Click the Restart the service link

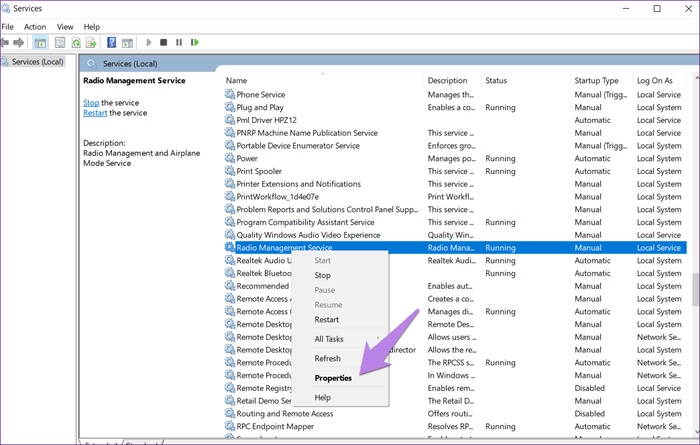click(95, 113)
